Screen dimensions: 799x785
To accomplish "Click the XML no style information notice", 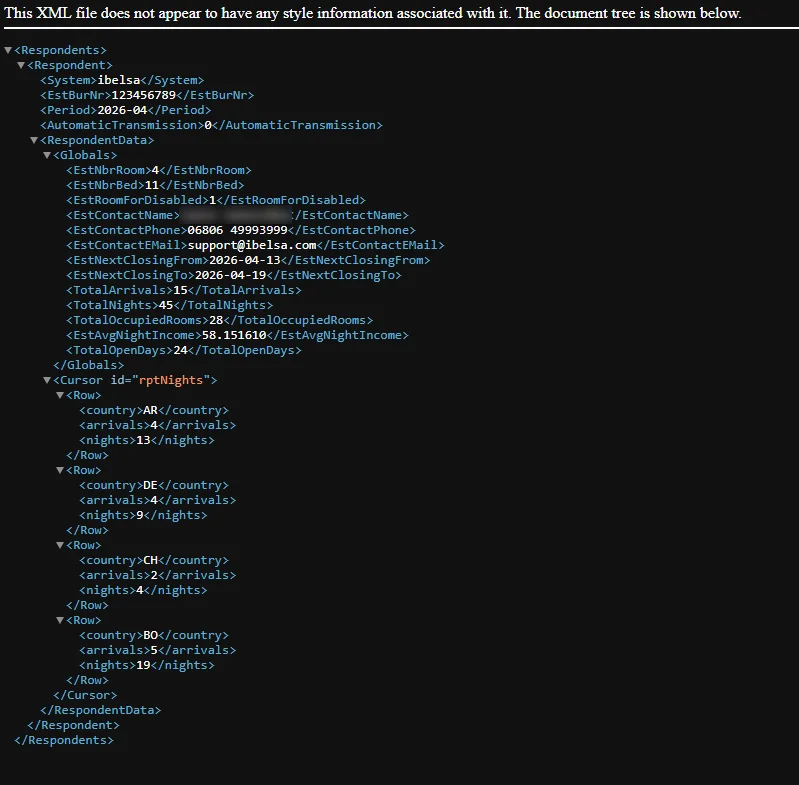I will (372, 13).
